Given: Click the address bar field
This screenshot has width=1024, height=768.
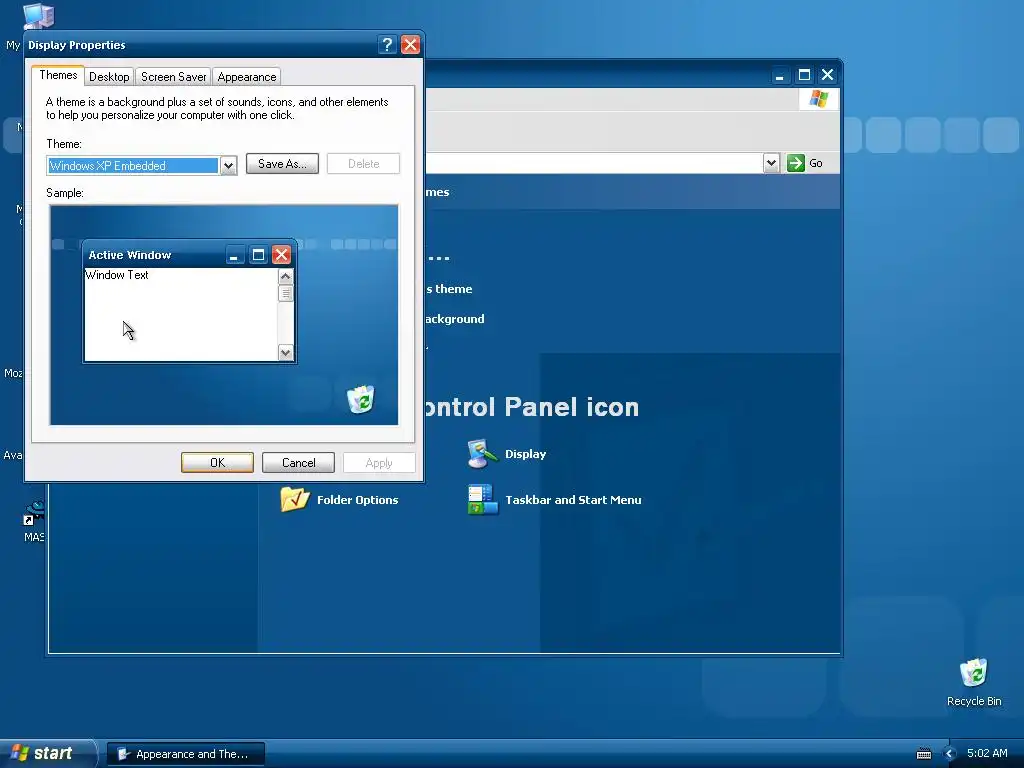Looking at the screenshot, I should pyautogui.click(x=594, y=163).
